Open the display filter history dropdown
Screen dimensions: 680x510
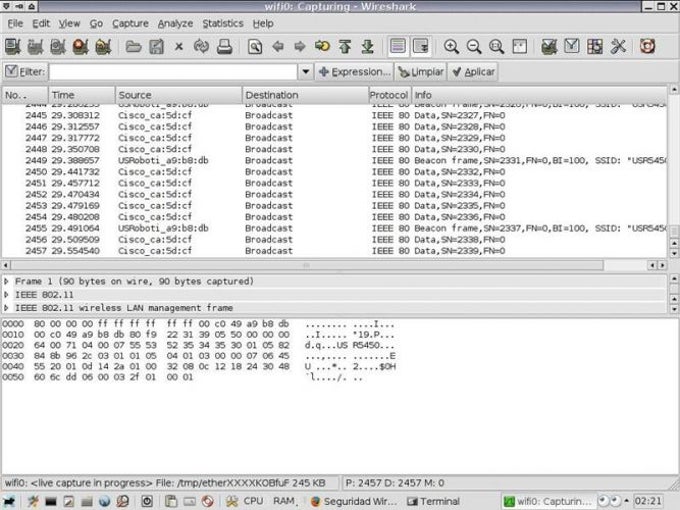[305, 72]
